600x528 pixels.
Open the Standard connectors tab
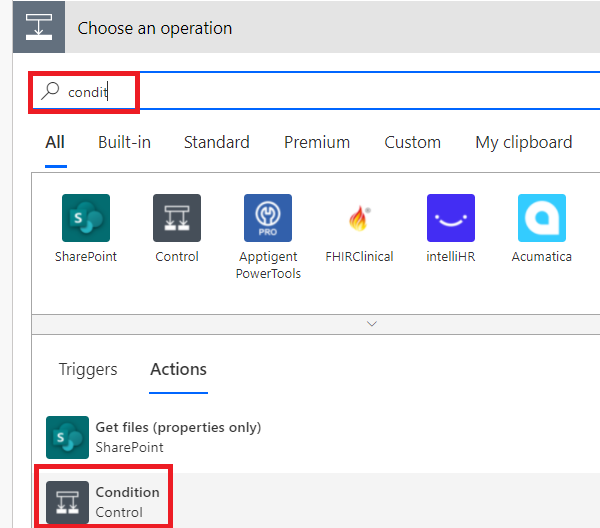point(216,142)
